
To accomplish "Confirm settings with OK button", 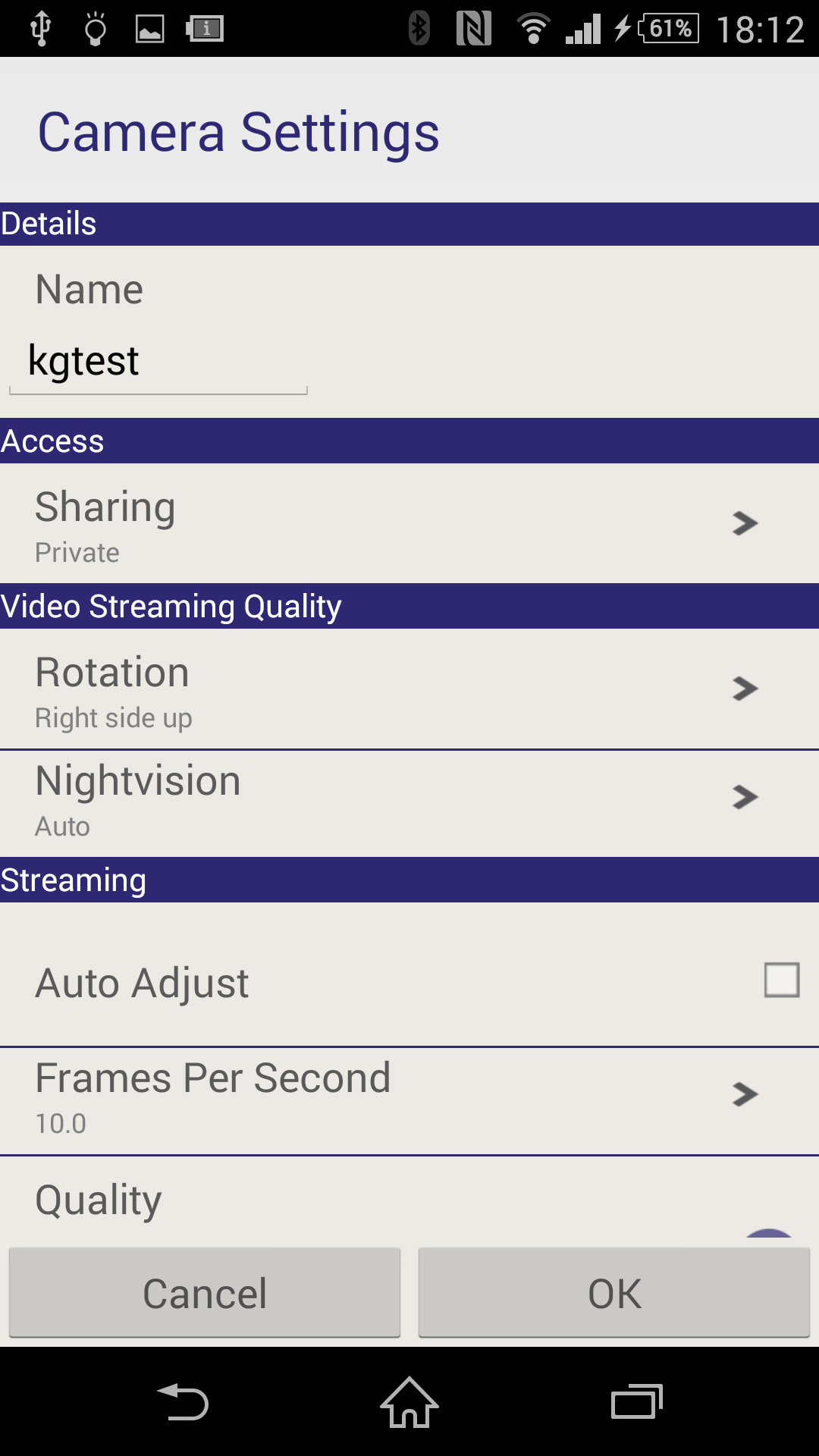I will point(614,1293).
